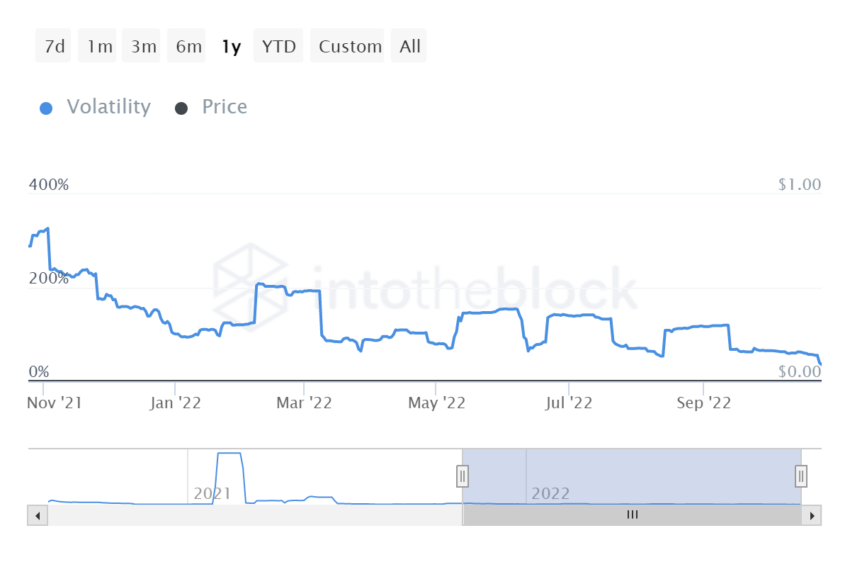Toggle the Price series legend
The height and width of the screenshot is (567, 850).
(x=224, y=107)
